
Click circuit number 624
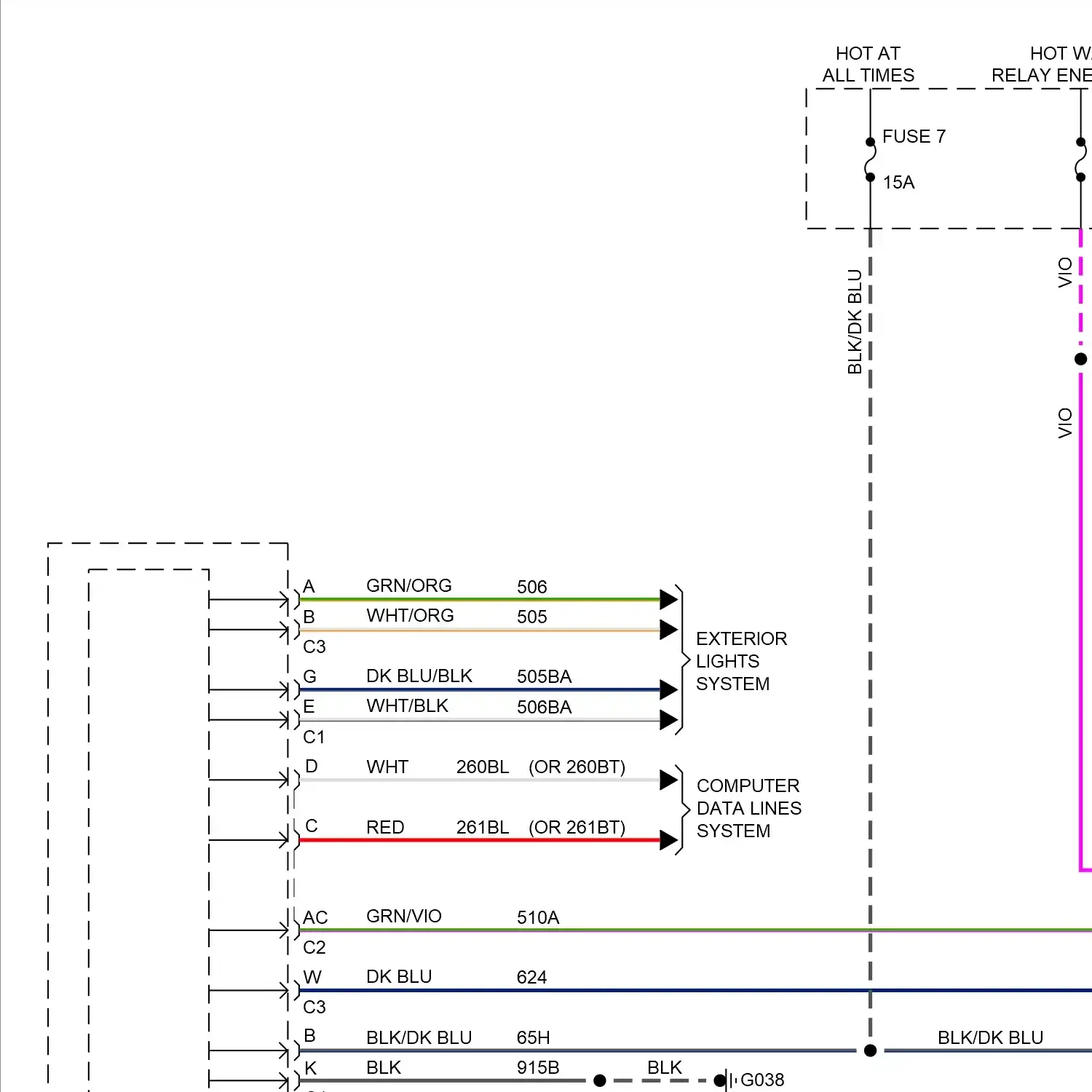tap(531, 978)
